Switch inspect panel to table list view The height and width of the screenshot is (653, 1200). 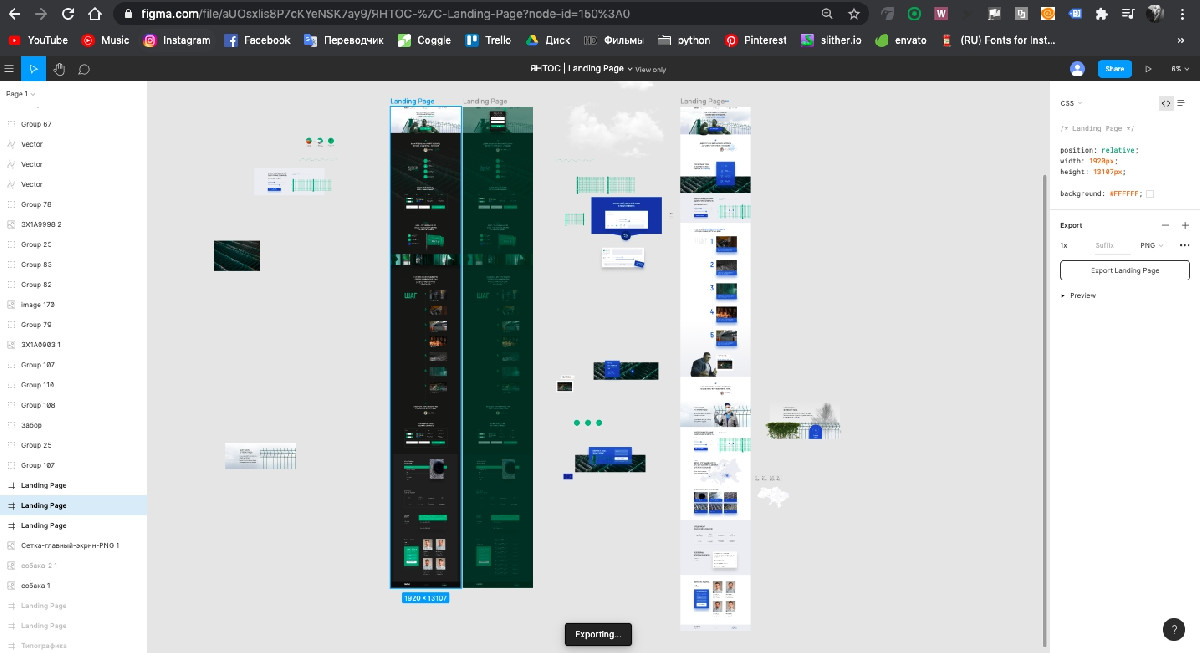1181,103
